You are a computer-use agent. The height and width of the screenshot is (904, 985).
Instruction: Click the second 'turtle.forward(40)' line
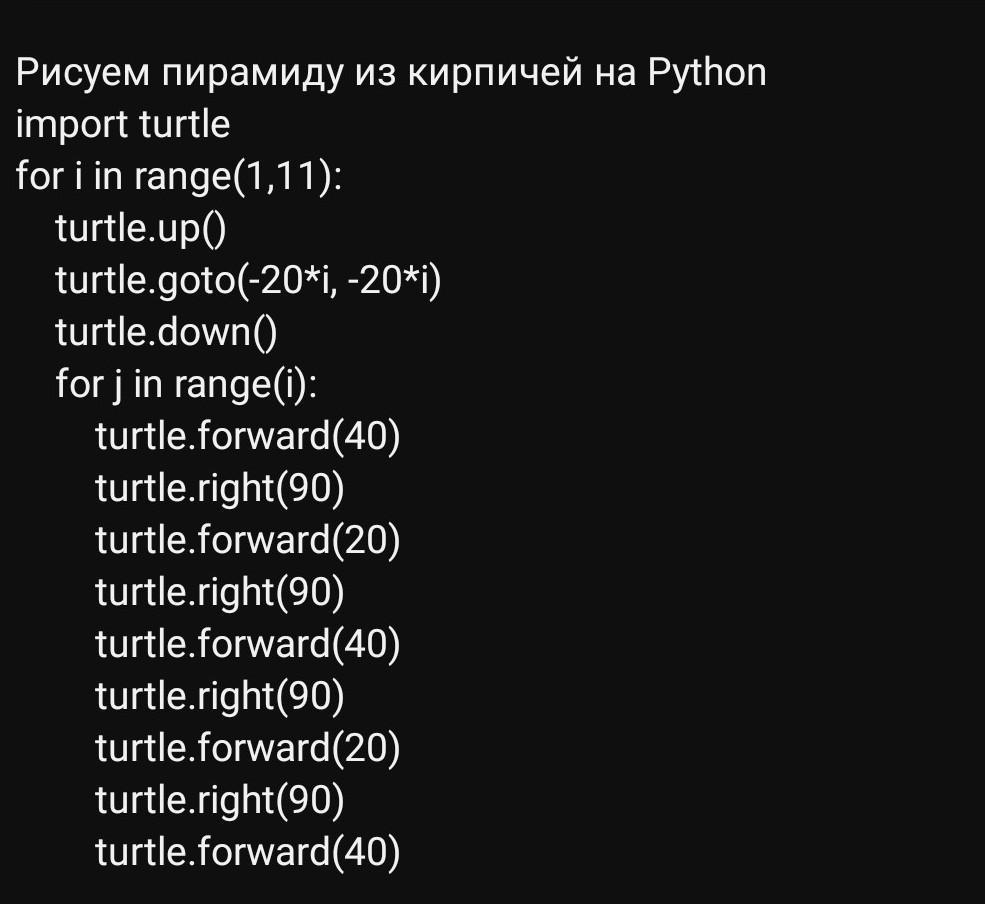click(248, 645)
